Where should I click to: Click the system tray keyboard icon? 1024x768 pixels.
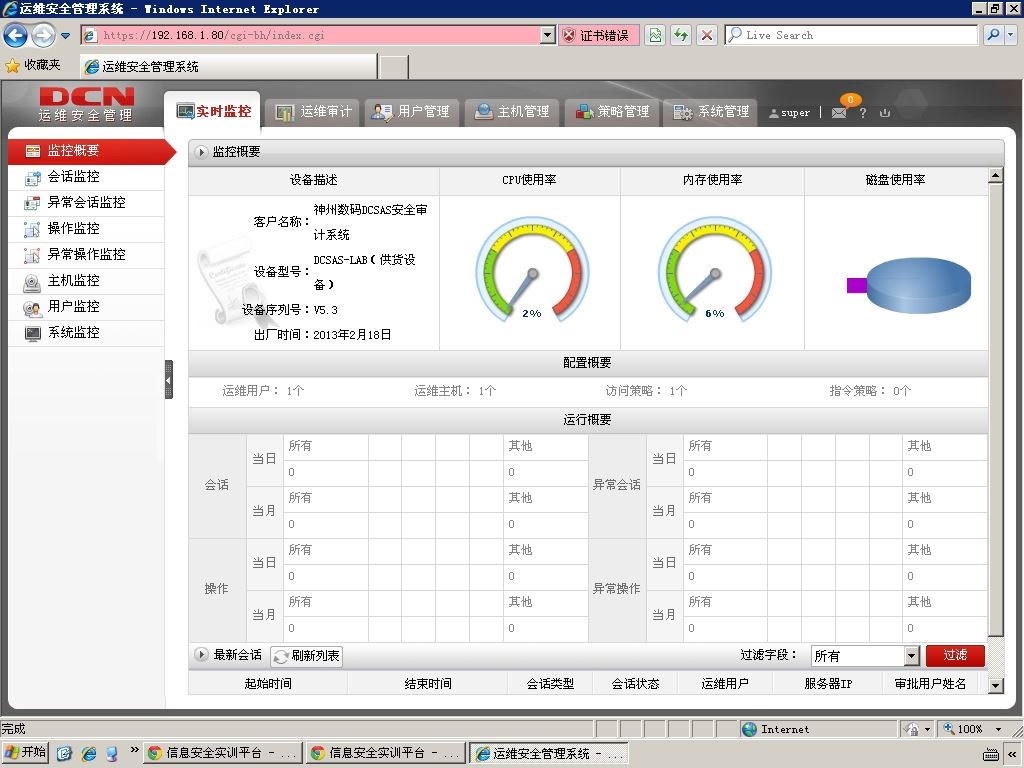[x=991, y=754]
